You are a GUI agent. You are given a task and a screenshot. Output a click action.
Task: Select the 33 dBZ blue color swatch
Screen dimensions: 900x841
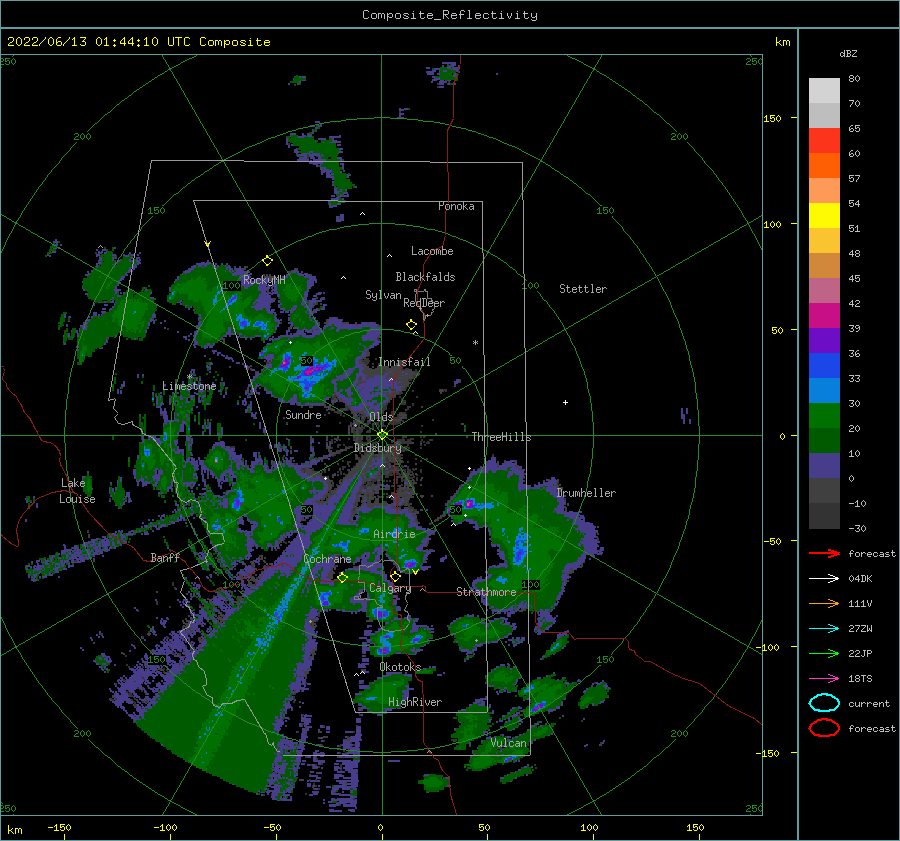pyautogui.click(x=824, y=366)
